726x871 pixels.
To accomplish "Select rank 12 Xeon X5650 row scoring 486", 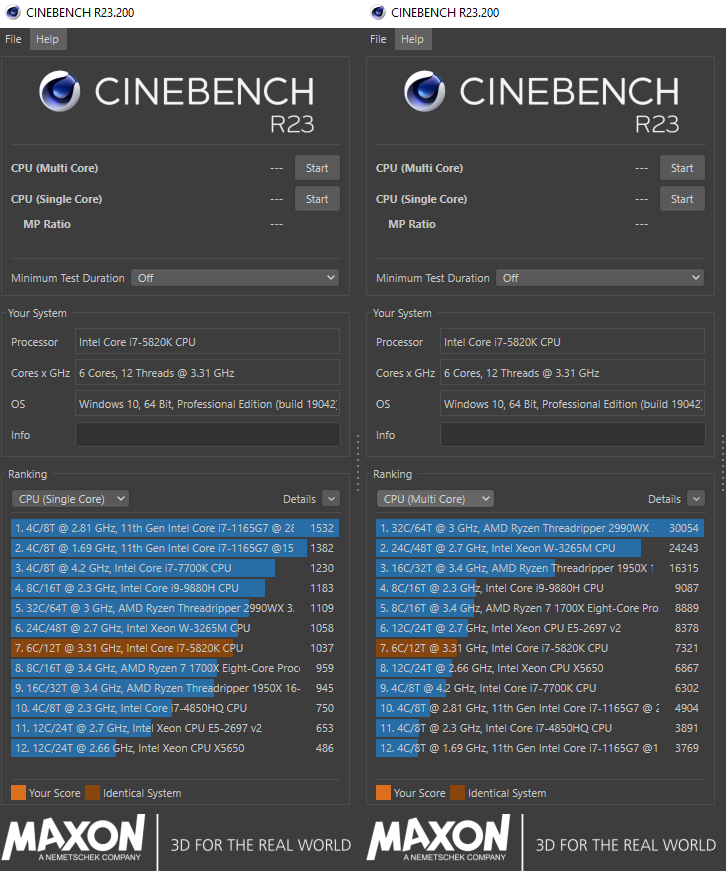I will point(175,748).
